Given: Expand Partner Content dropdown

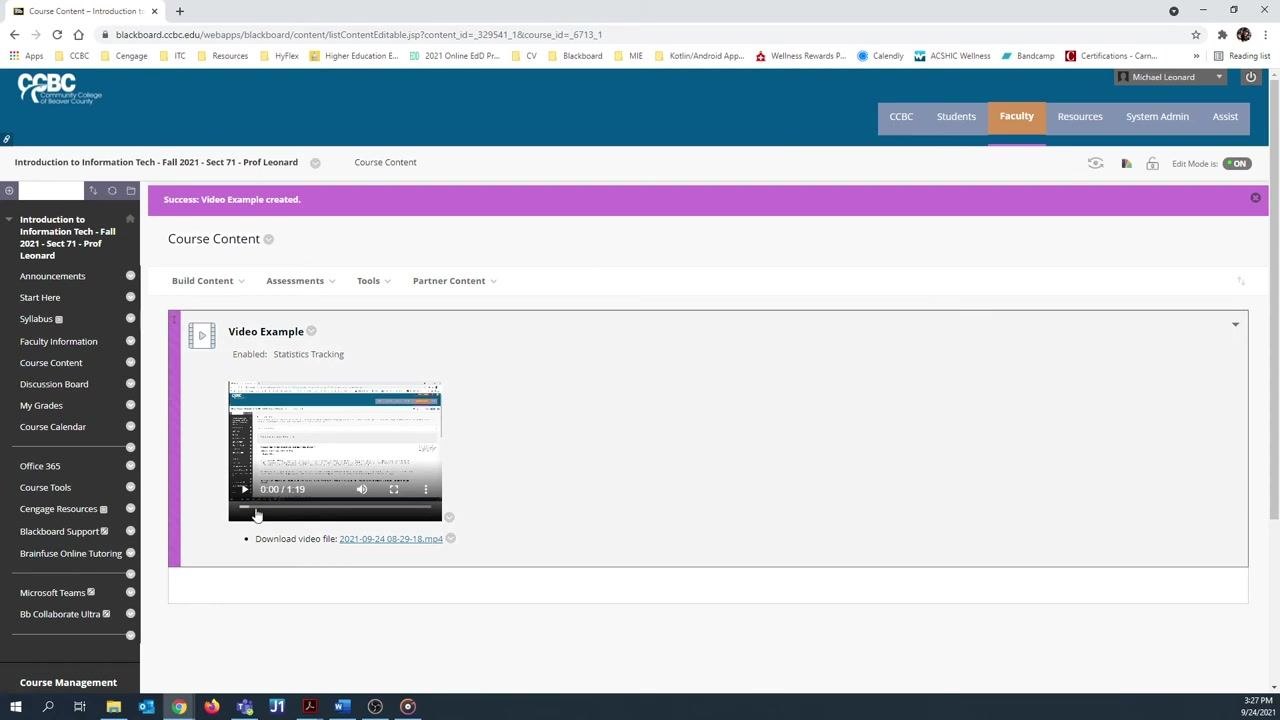Looking at the screenshot, I should click(x=455, y=281).
